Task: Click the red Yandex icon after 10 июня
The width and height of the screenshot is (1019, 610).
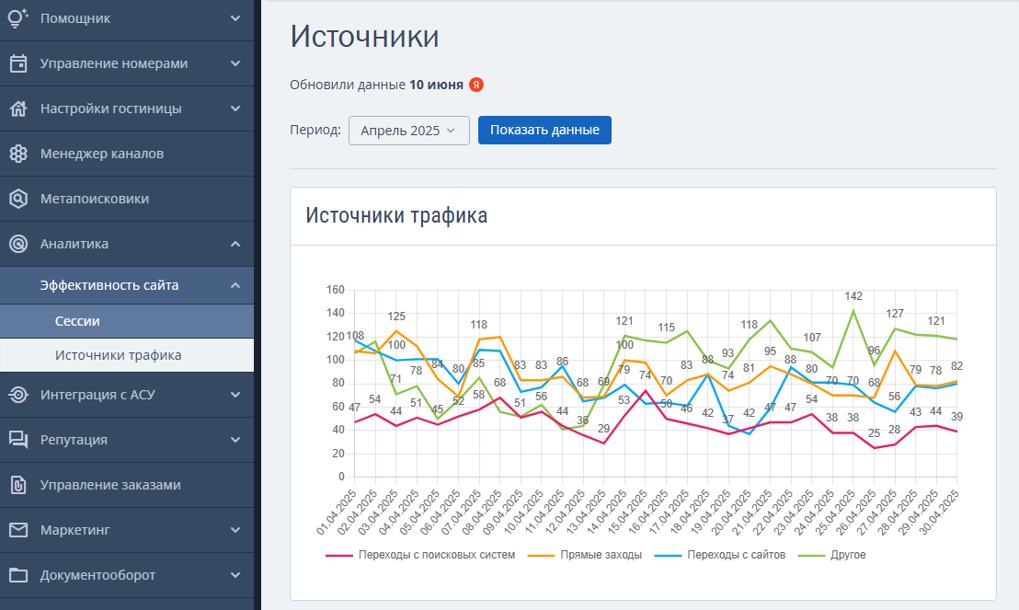Action: (476, 84)
